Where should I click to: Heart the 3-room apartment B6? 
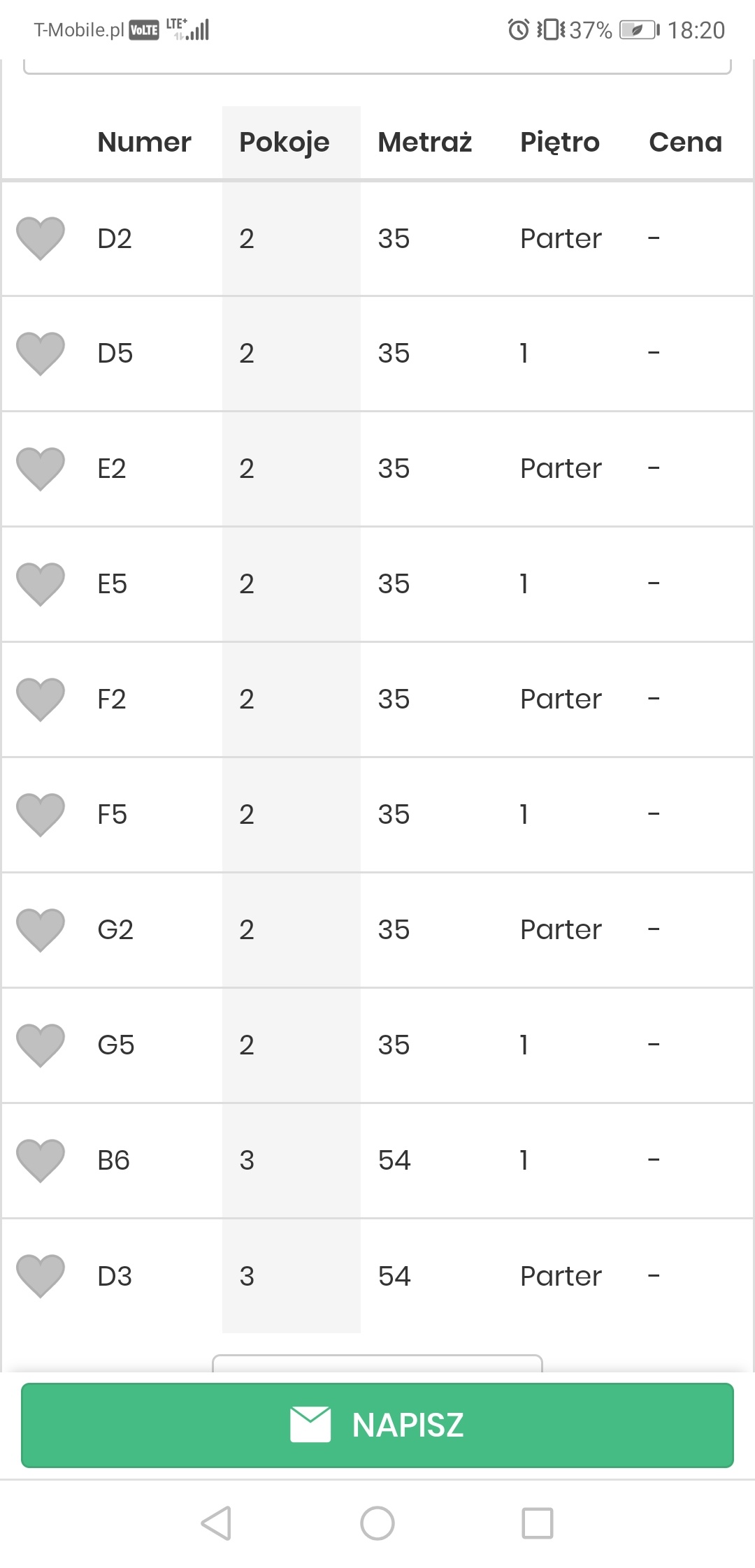(41, 1160)
